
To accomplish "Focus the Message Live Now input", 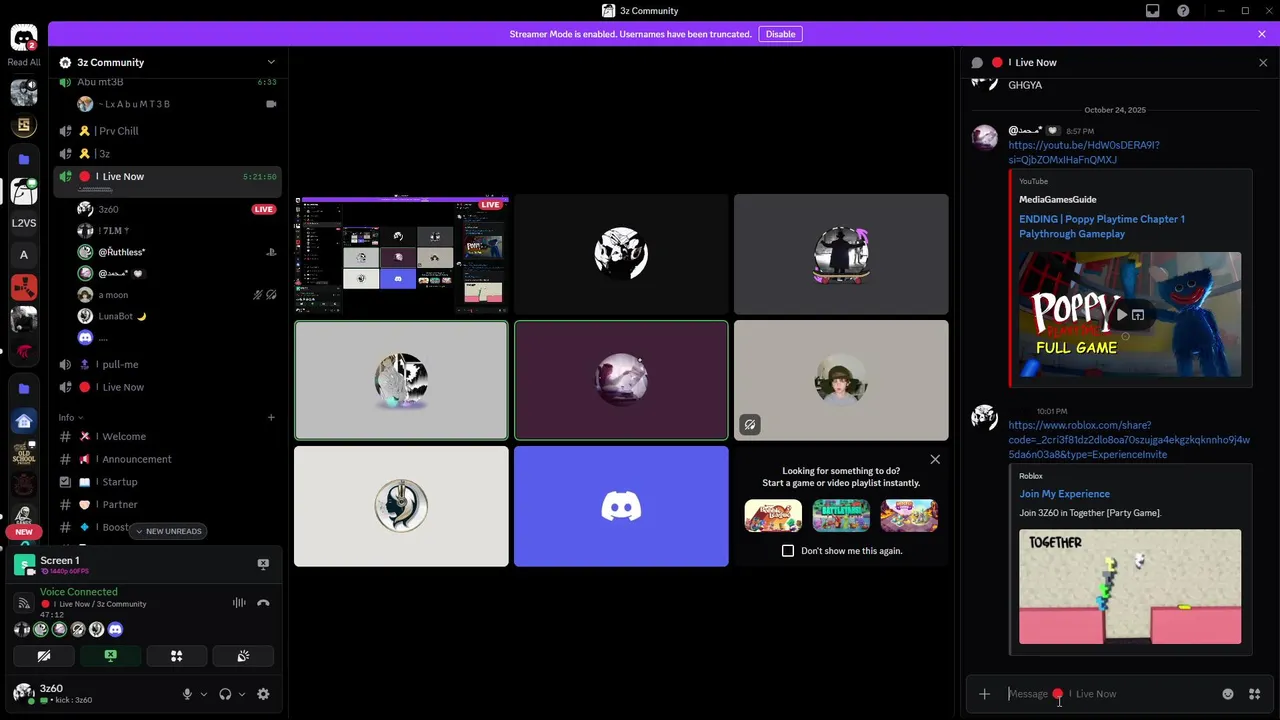I will [x=1110, y=694].
